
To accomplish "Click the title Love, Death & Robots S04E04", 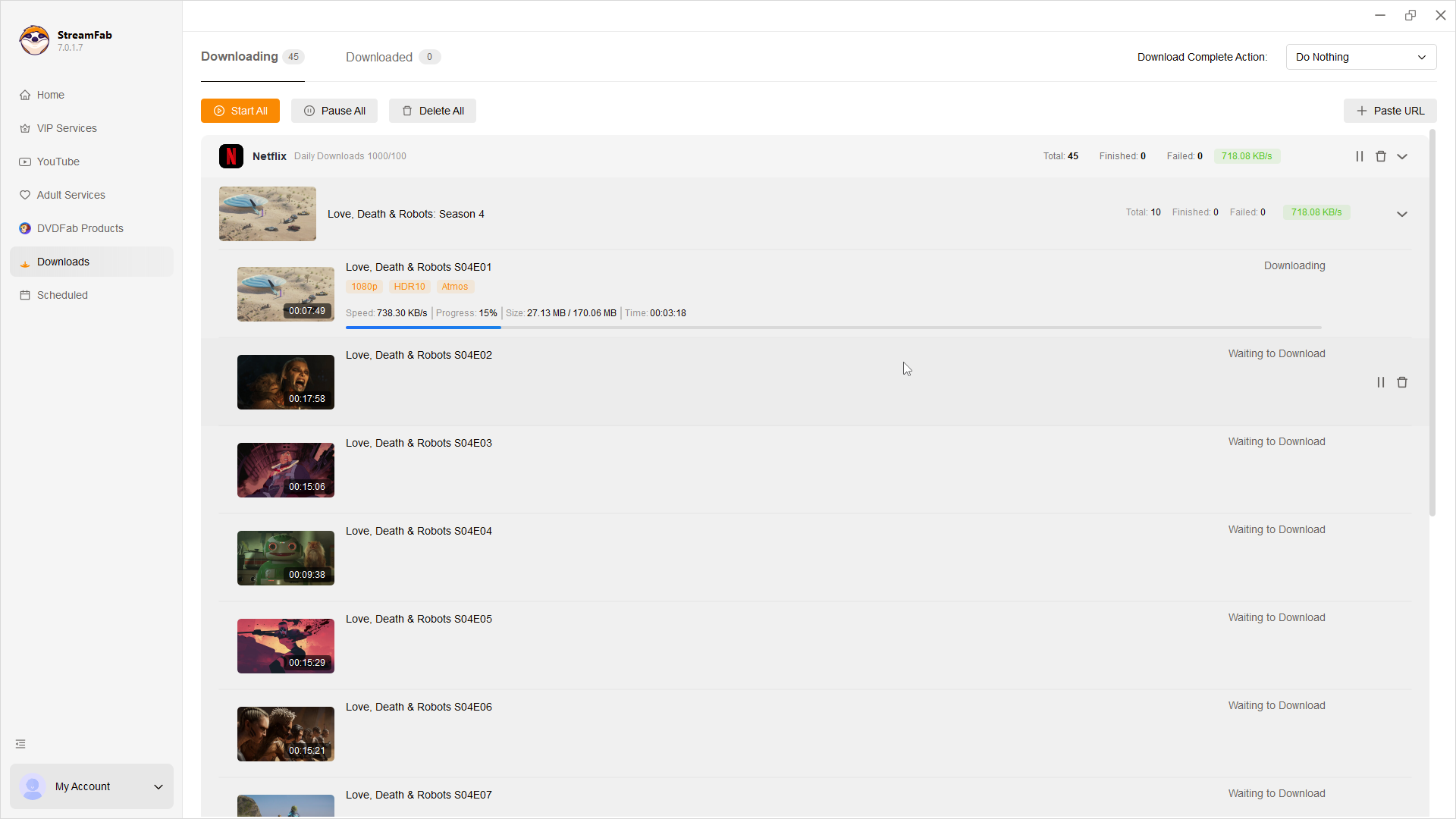I will (419, 531).
